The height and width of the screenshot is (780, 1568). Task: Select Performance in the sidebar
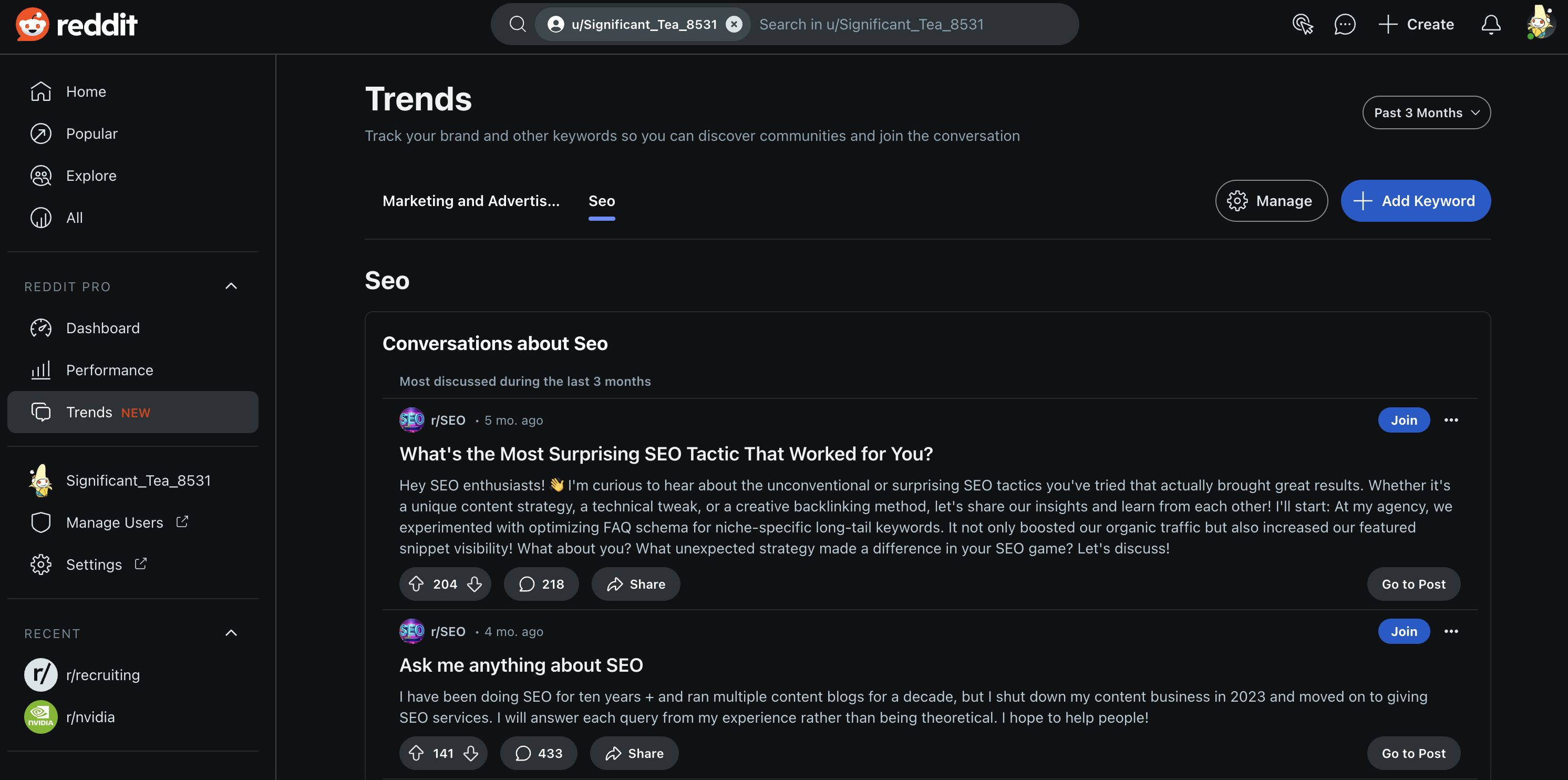(x=110, y=370)
